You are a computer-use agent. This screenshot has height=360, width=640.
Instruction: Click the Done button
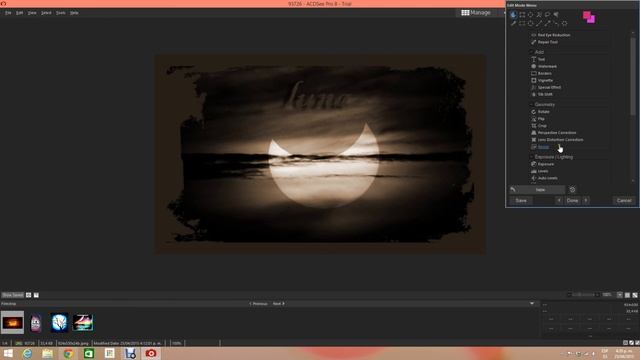coord(572,200)
